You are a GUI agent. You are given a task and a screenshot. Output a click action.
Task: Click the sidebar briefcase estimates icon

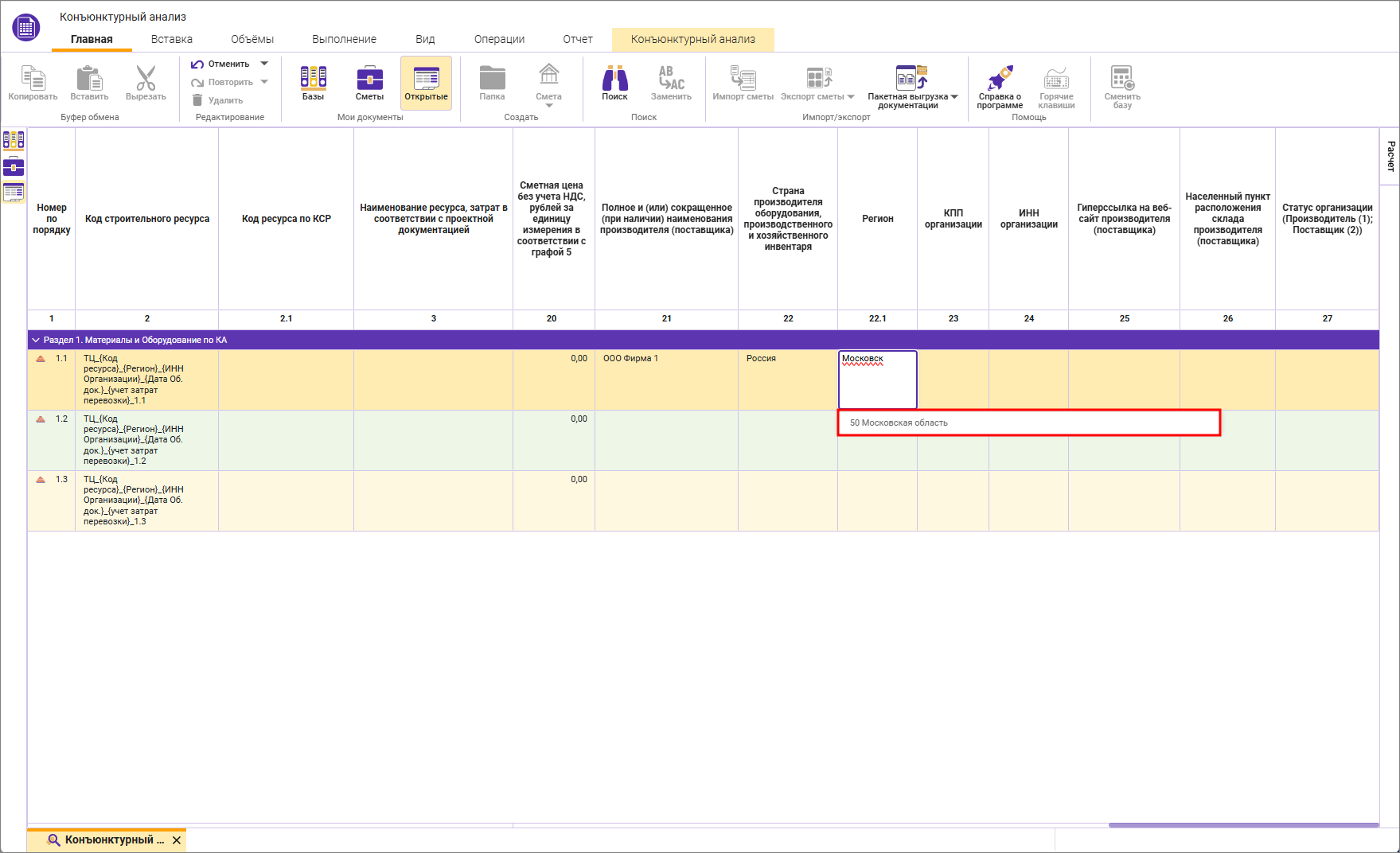tap(14, 166)
